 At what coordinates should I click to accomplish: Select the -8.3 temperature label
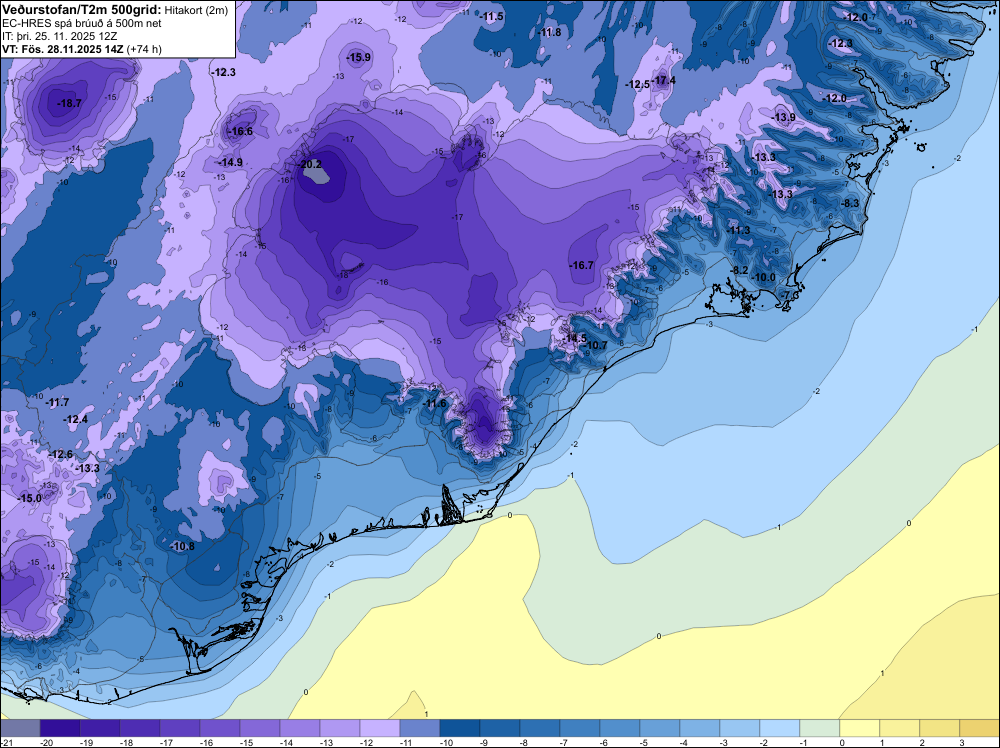point(850,203)
